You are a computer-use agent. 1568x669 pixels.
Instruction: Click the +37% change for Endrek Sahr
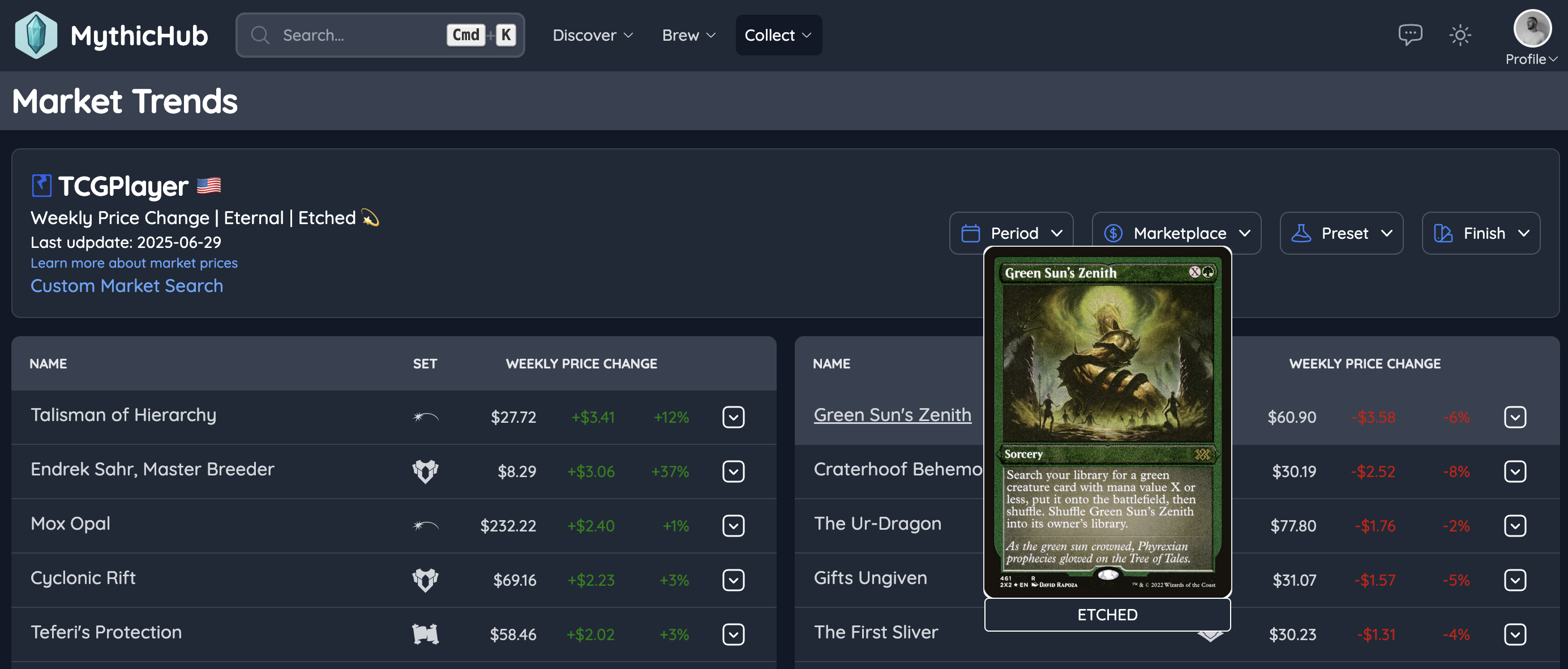(670, 471)
